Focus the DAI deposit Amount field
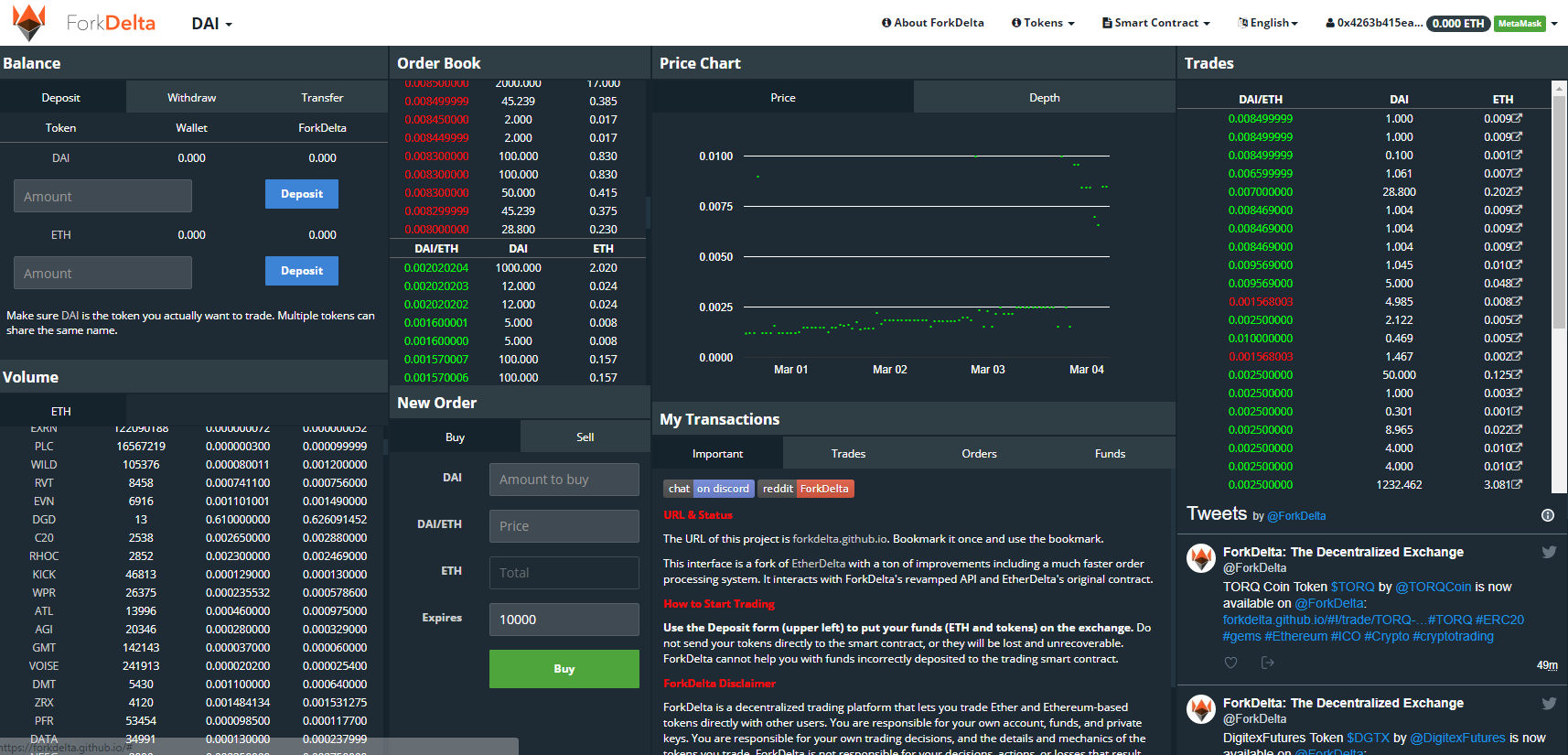Screen dimensions: 1568x755 click(102, 196)
